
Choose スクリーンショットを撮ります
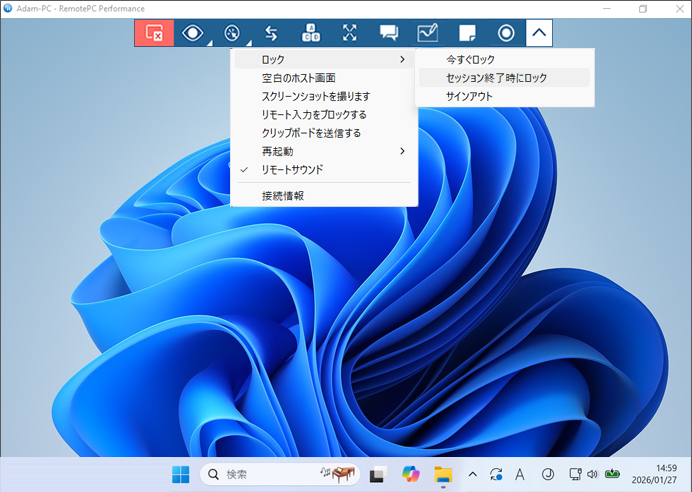pyautogui.click(x=324, y=96)
